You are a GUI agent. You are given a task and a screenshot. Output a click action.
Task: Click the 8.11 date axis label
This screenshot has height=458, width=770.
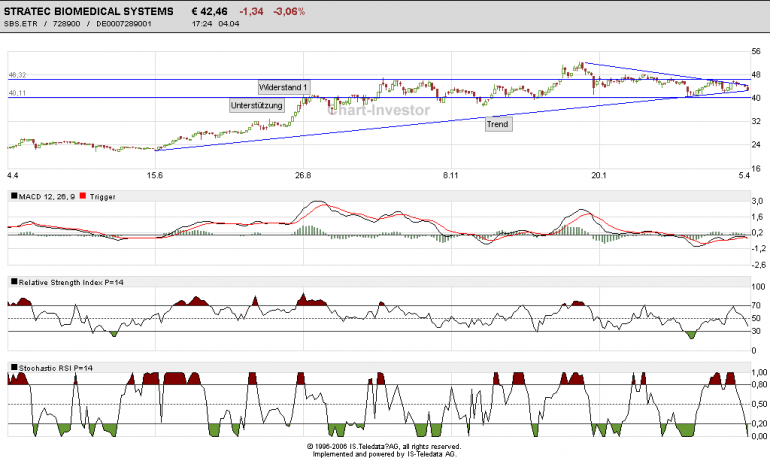pyautogui.click(x=450, y=175)
